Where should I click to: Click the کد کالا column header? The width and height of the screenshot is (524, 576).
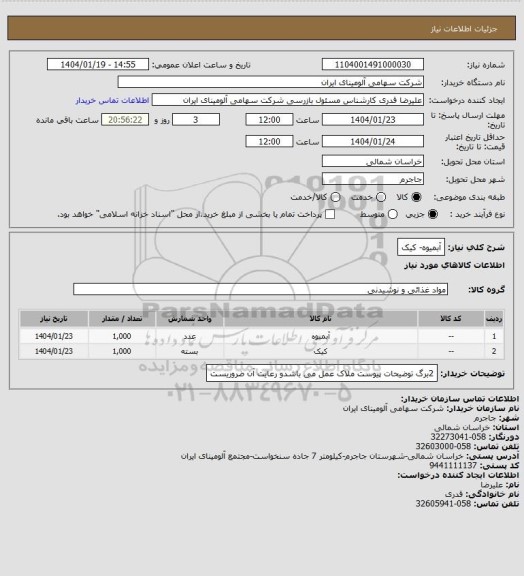(x=451, y=318)
